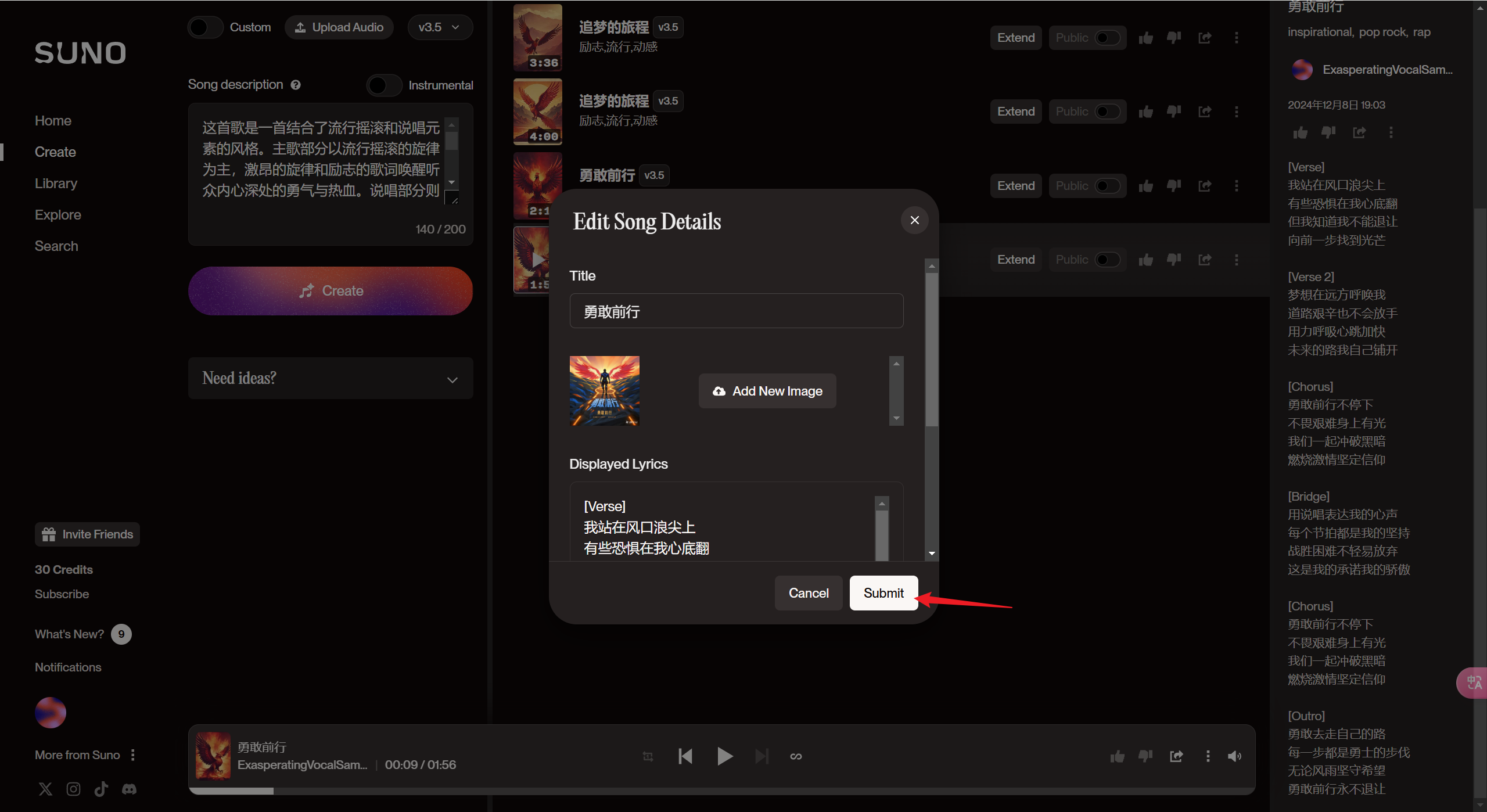This screenshot has height=812, width=1487.
Task: Click the Title input field in dialog
Action: (736, 311)
